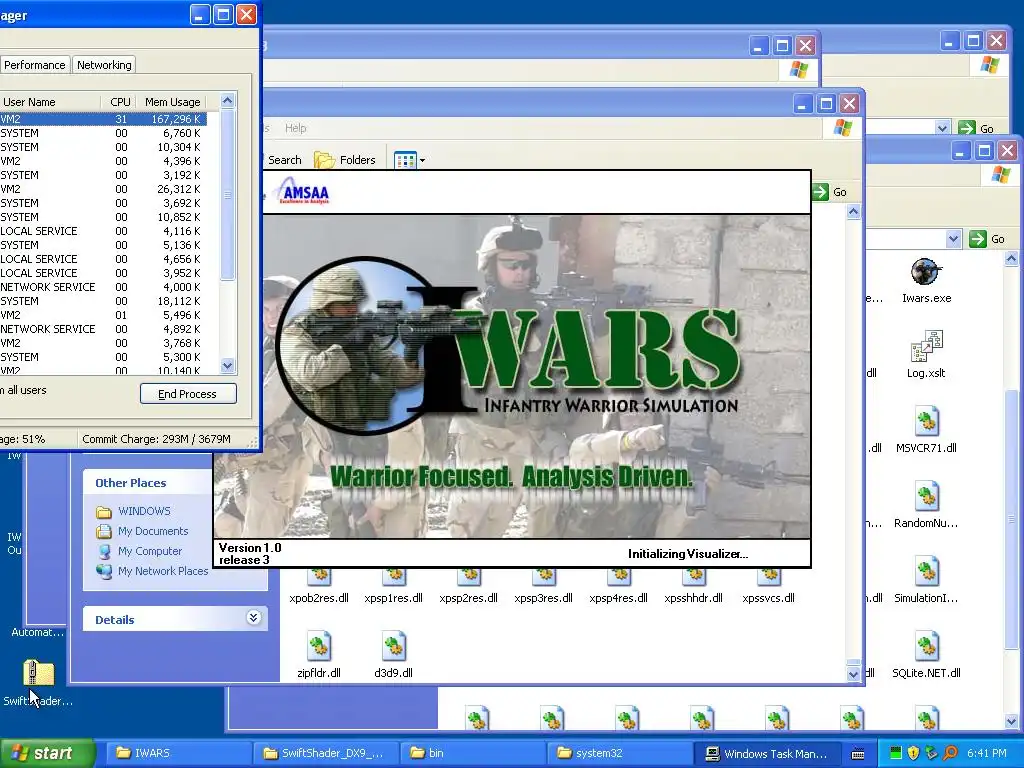
Task: Expand the Details panel chevron
Action: point(254,618)
